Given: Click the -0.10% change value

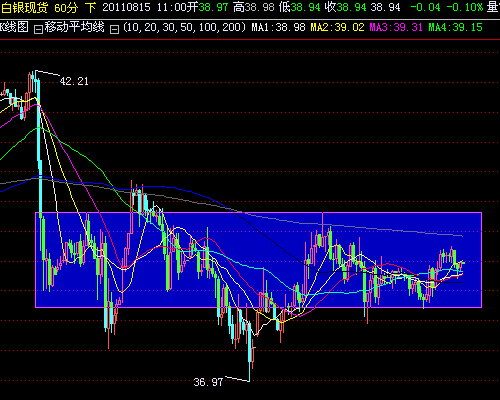Looking at the screenshot, I should [464, 7].
